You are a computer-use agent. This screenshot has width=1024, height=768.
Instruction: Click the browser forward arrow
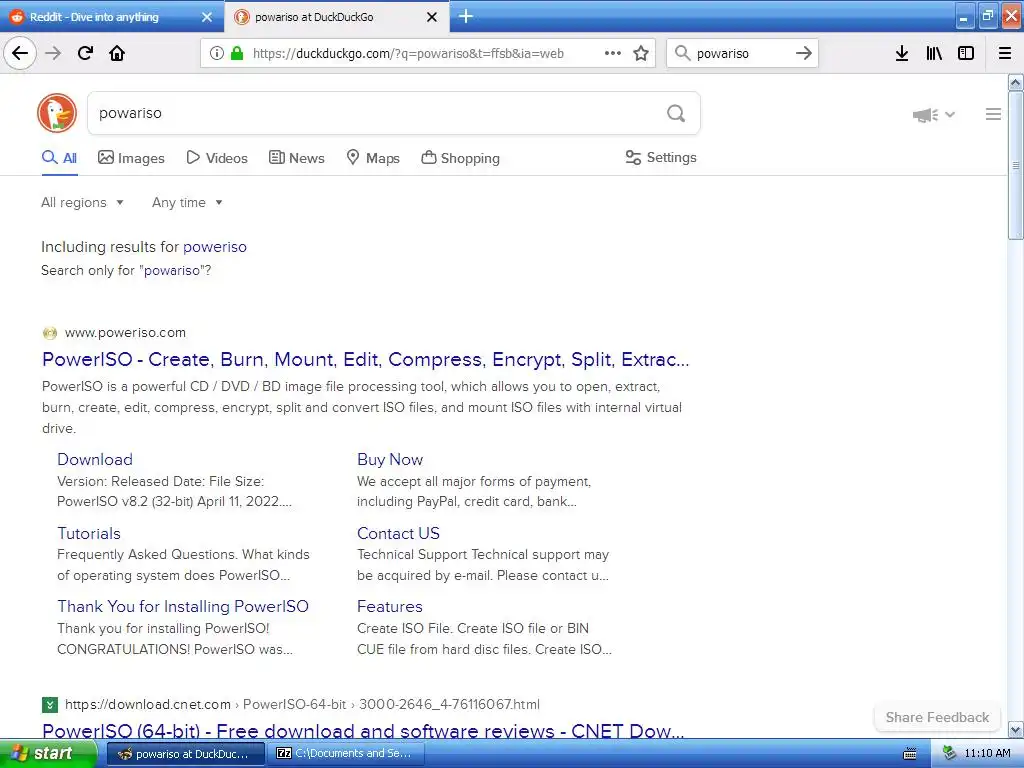[x=54, y=53]
